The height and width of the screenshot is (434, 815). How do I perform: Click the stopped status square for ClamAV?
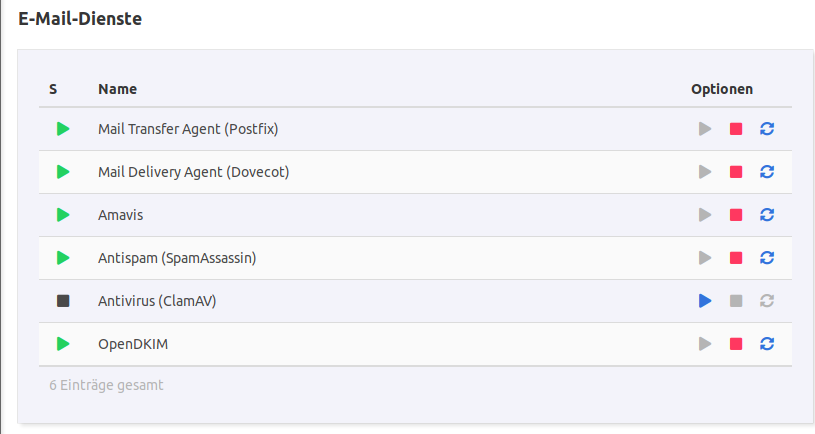coord(63,301)
